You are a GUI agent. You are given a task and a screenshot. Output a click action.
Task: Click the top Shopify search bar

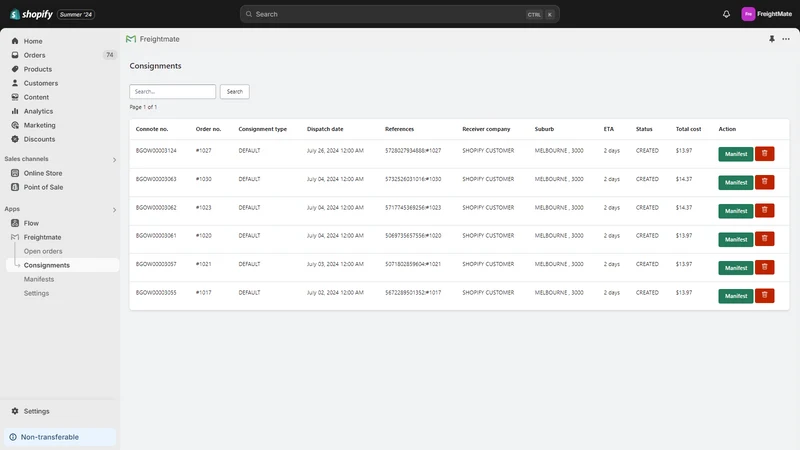pos(399,14)
